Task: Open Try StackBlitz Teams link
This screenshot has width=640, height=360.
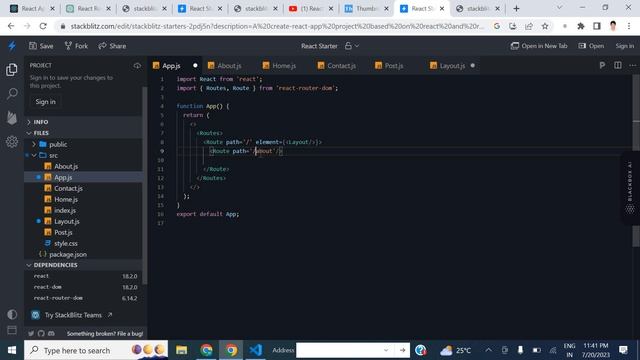Action: 72,315
